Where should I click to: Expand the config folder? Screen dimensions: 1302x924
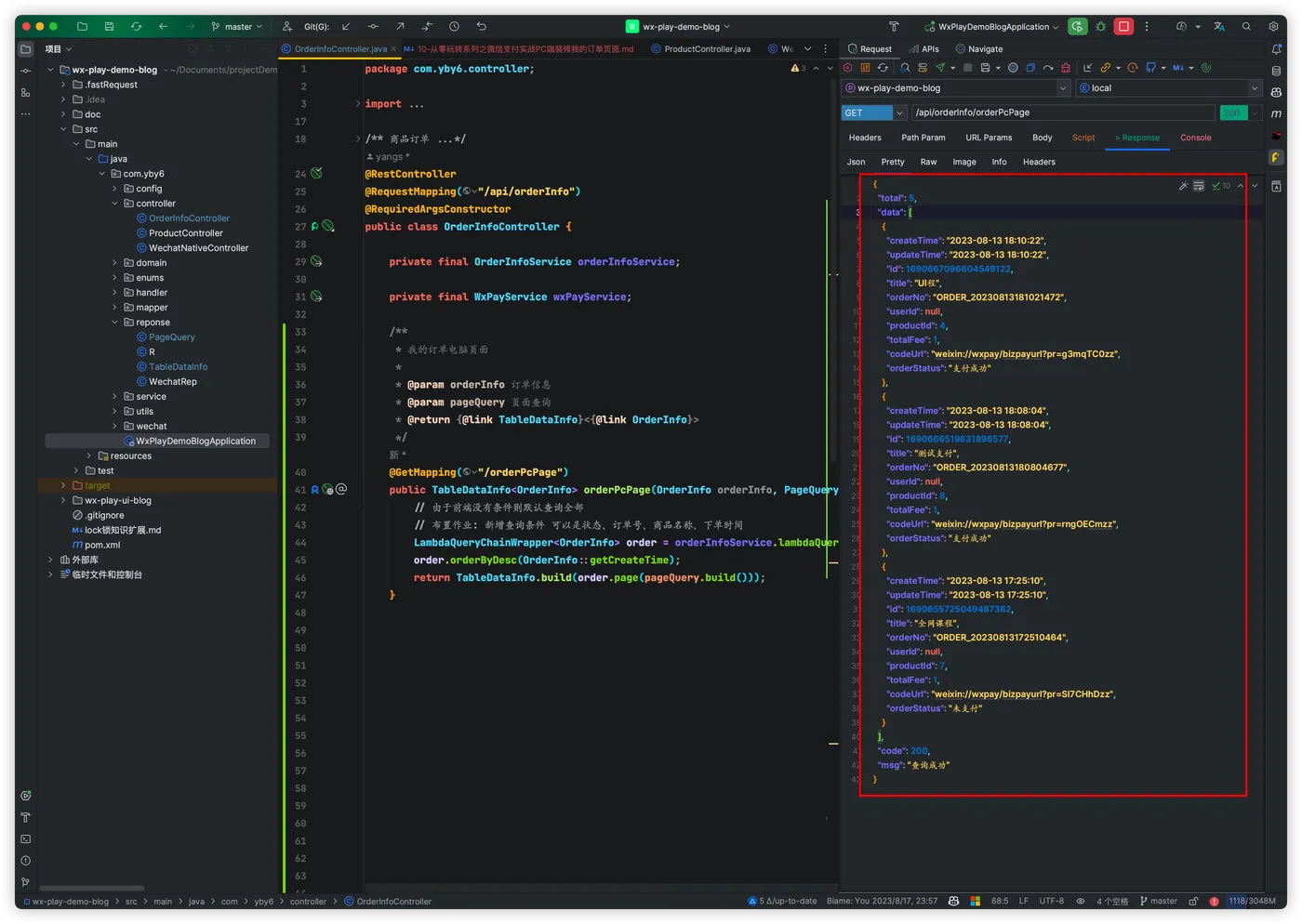pos(115,189)
